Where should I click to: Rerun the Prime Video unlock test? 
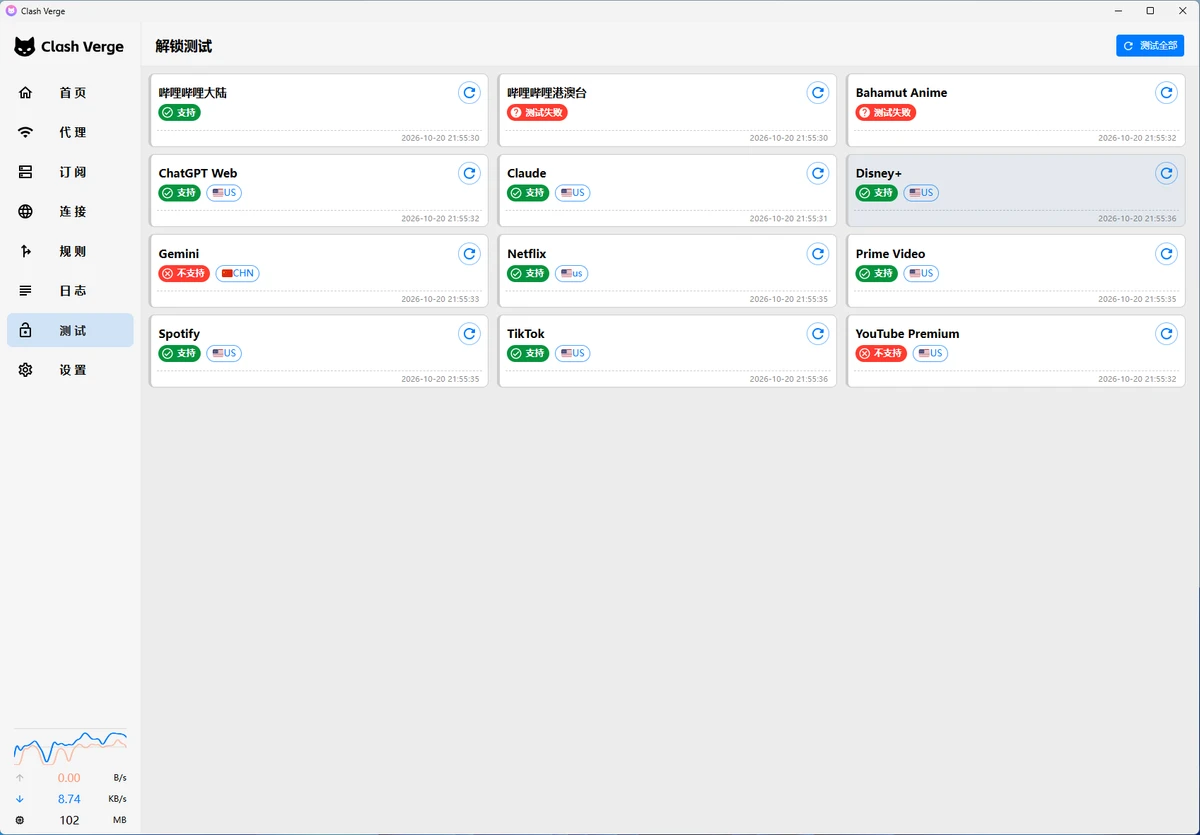pyautogui.click(x=1166, y=254)
